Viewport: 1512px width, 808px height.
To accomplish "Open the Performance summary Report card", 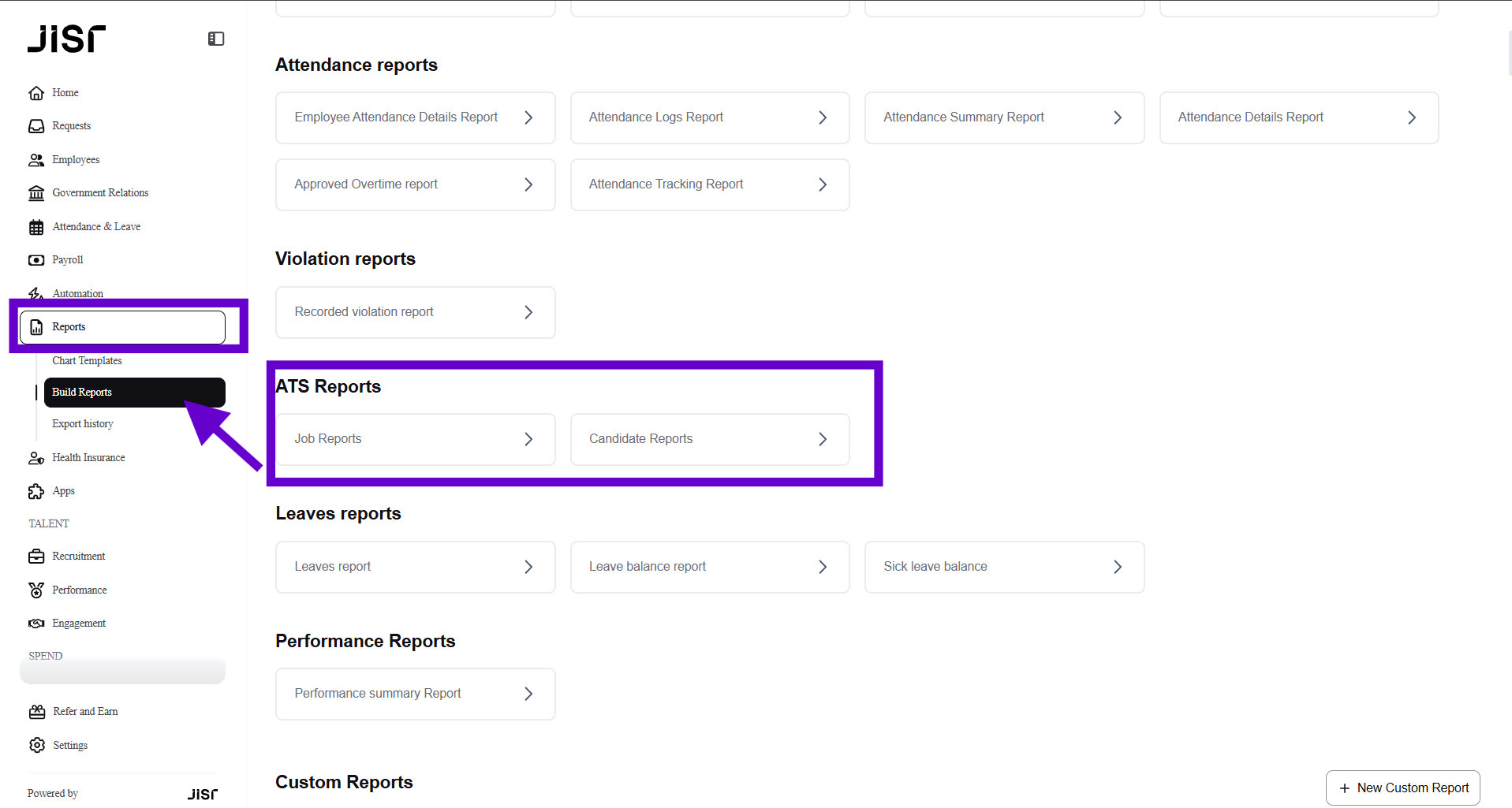I will pyautogui.click(x=415, y=694).
